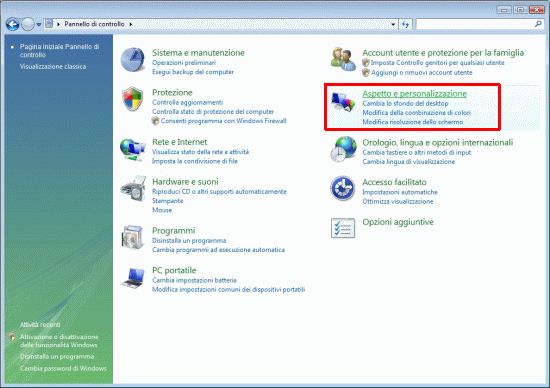The height and width of the screenshot is (388, 550).
Task: Open the Sistema e manutenzione pie chart icon
Action: [132, 60]
